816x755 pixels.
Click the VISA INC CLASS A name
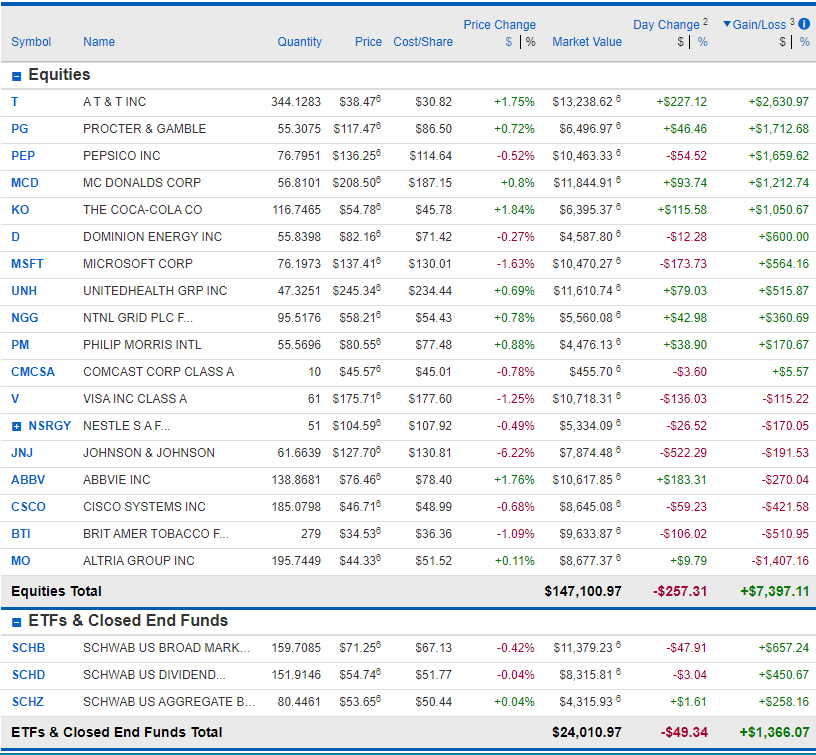(x=135, y=399)
